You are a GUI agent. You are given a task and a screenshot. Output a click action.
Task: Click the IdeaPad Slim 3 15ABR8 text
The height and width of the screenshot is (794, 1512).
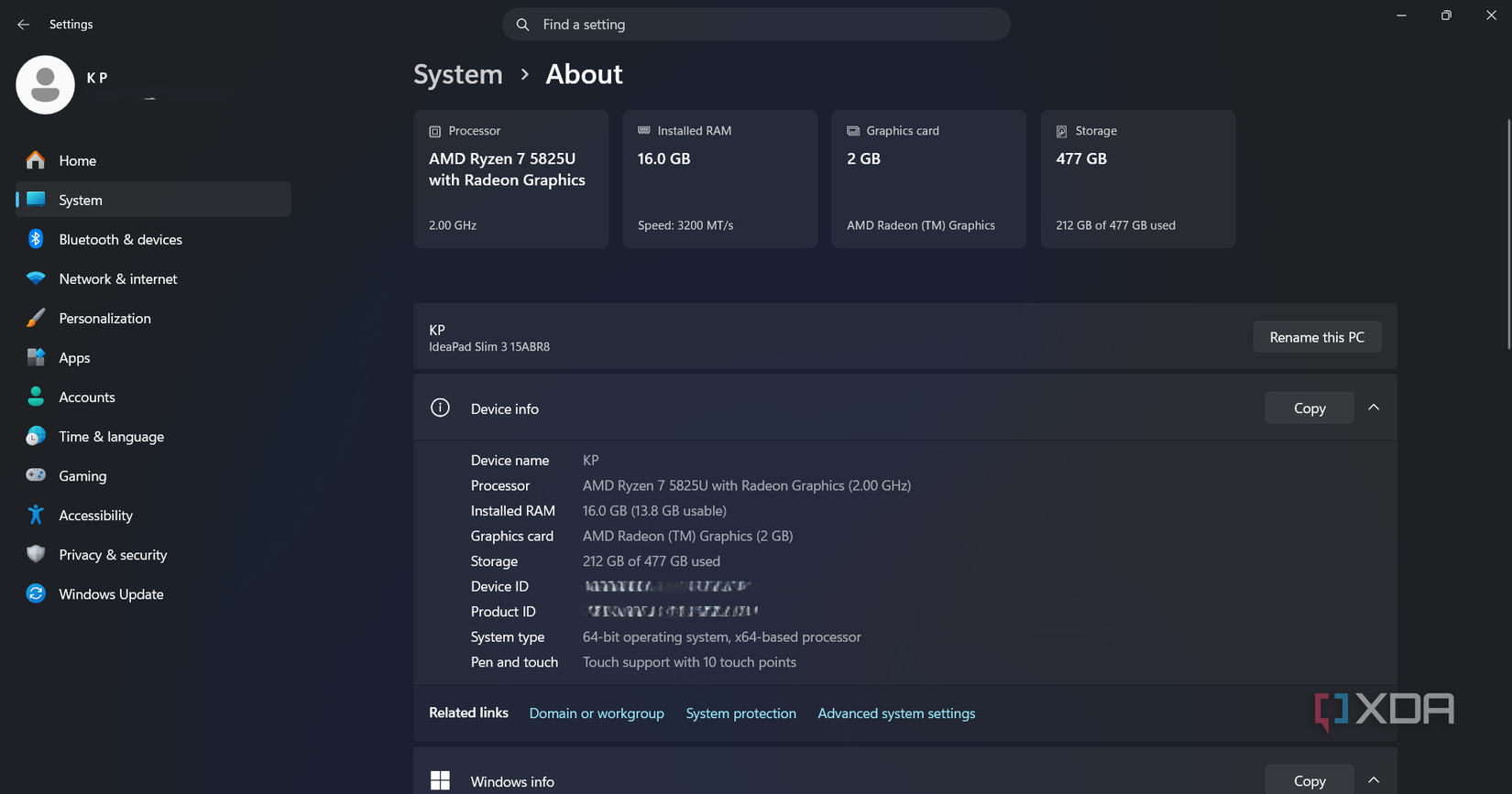(489, 347)
